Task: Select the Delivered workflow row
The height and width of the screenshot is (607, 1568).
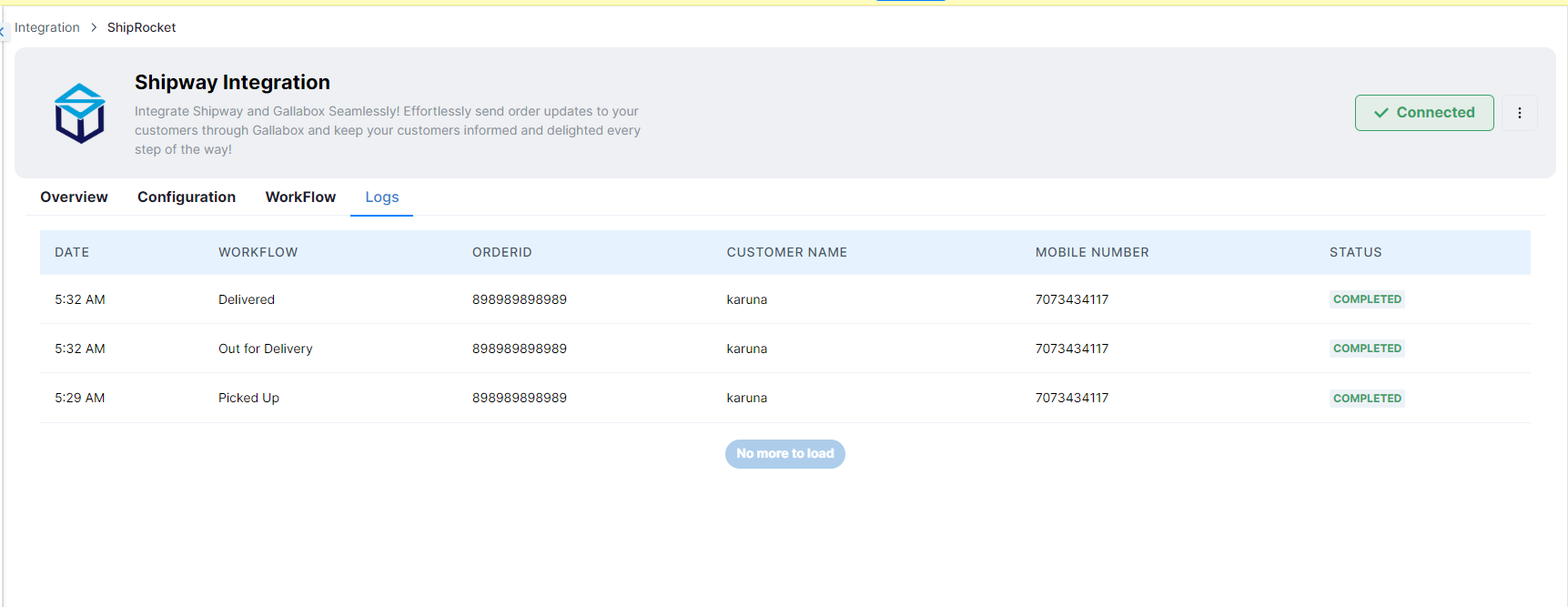Action: [784, 299]
